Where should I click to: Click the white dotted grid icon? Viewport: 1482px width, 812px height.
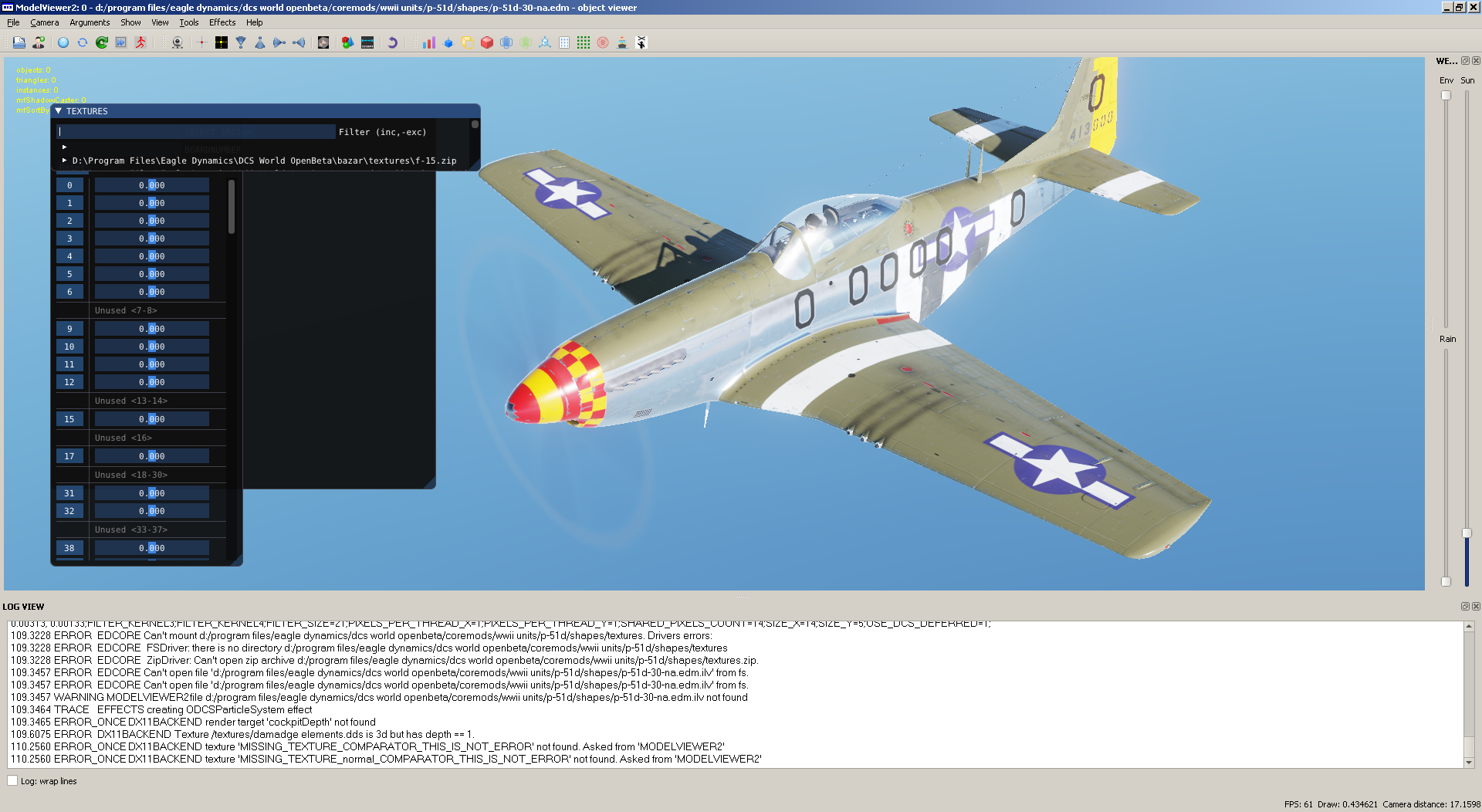click(564, 42)
